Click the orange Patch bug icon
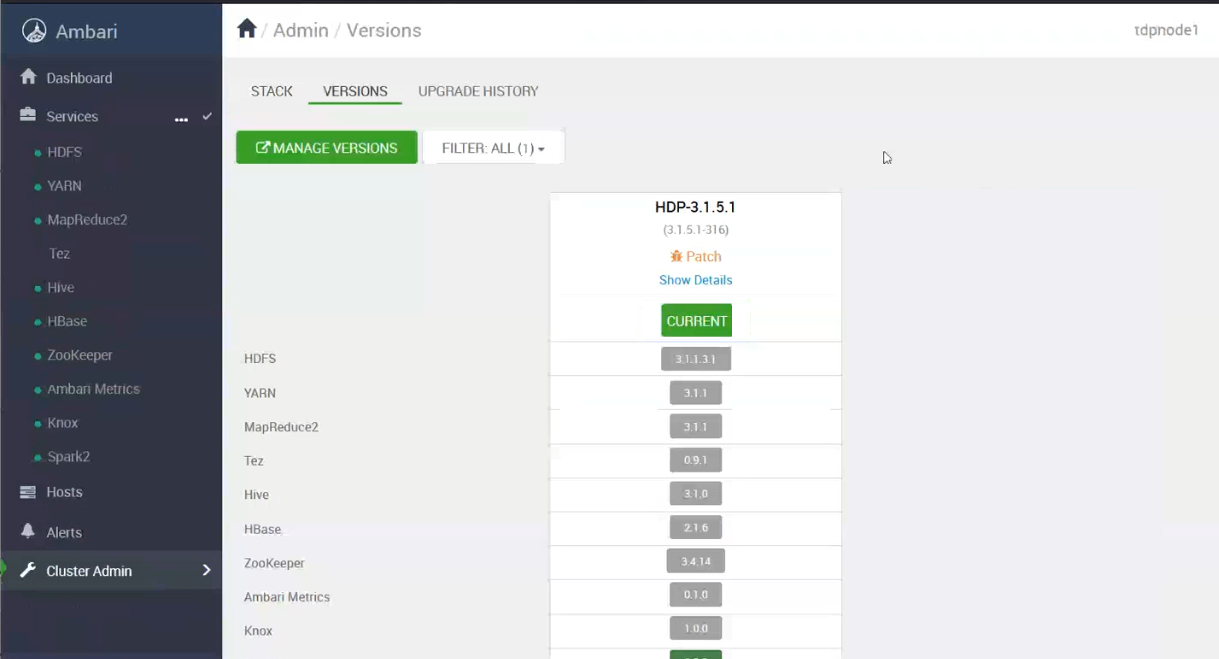The width and height of the screenshot is (1219, 659). 676,257
